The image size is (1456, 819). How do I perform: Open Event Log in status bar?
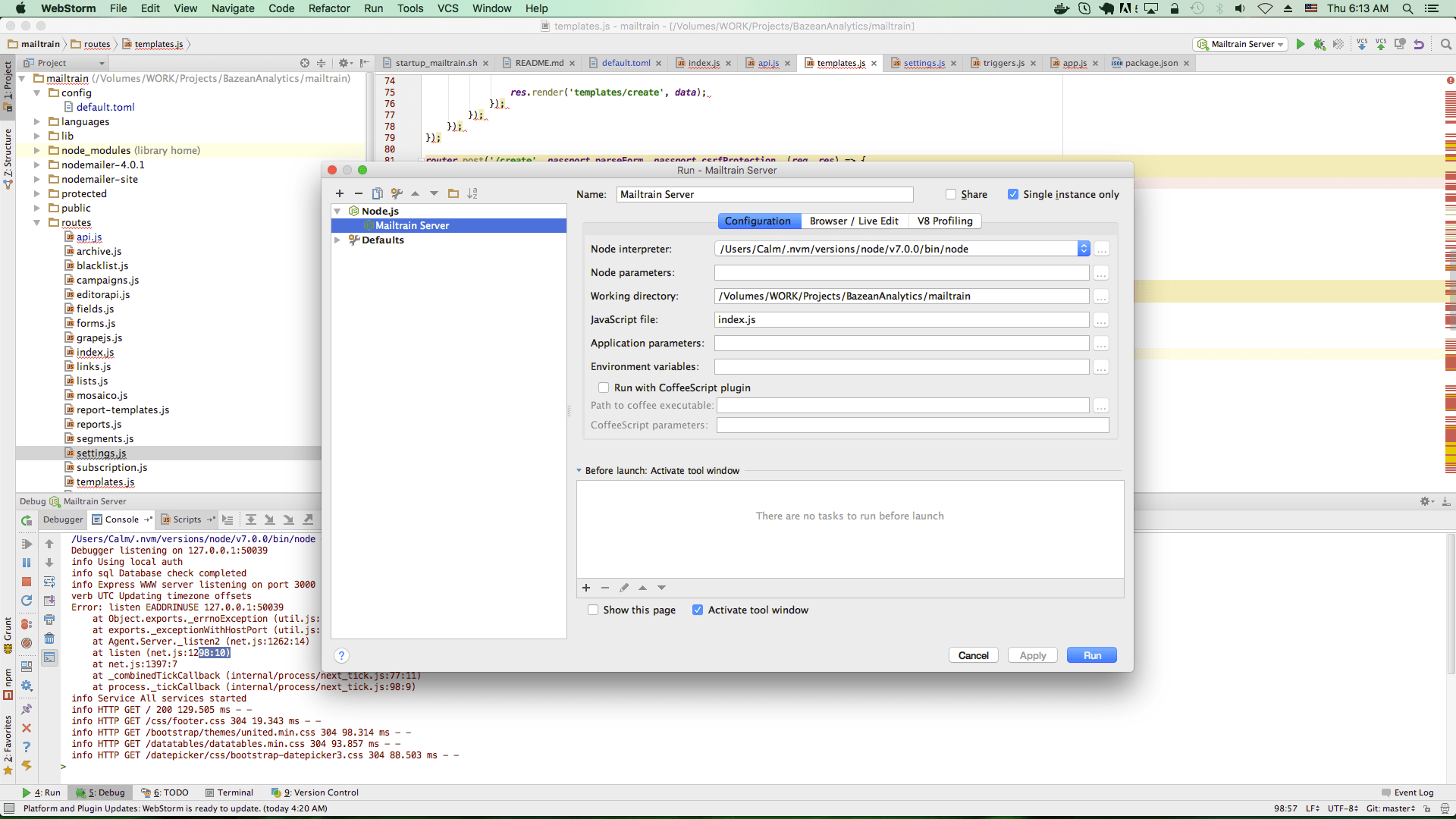click(x=1407, y=792)
